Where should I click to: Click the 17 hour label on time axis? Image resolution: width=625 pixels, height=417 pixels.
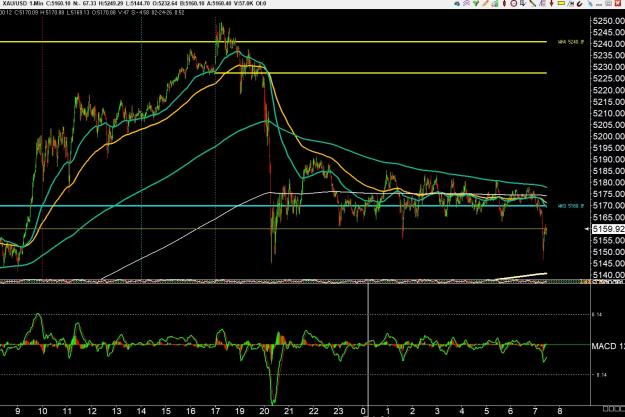tap(216, 411)
